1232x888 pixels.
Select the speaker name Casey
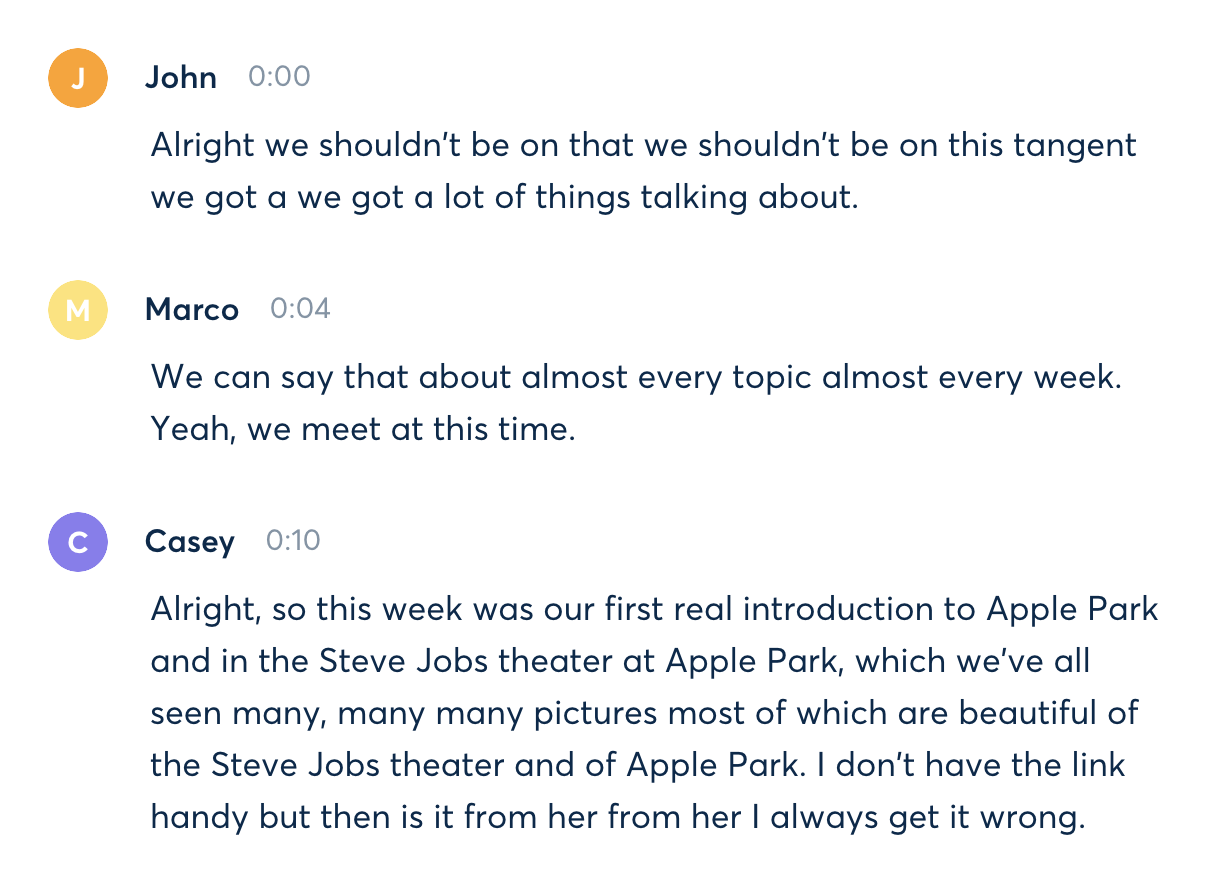(x=190, y=542)
